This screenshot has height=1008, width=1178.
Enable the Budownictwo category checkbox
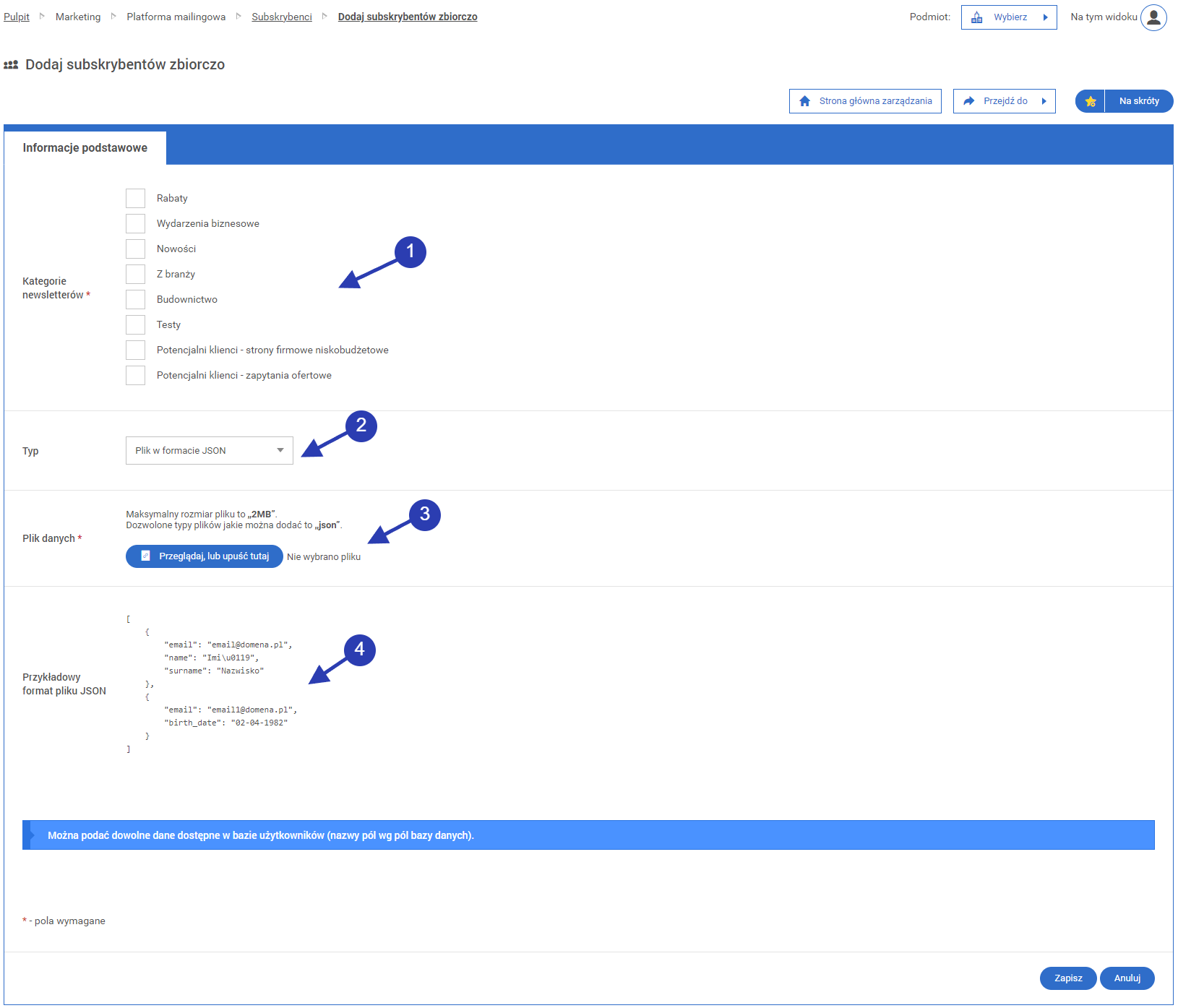(135, 300)
